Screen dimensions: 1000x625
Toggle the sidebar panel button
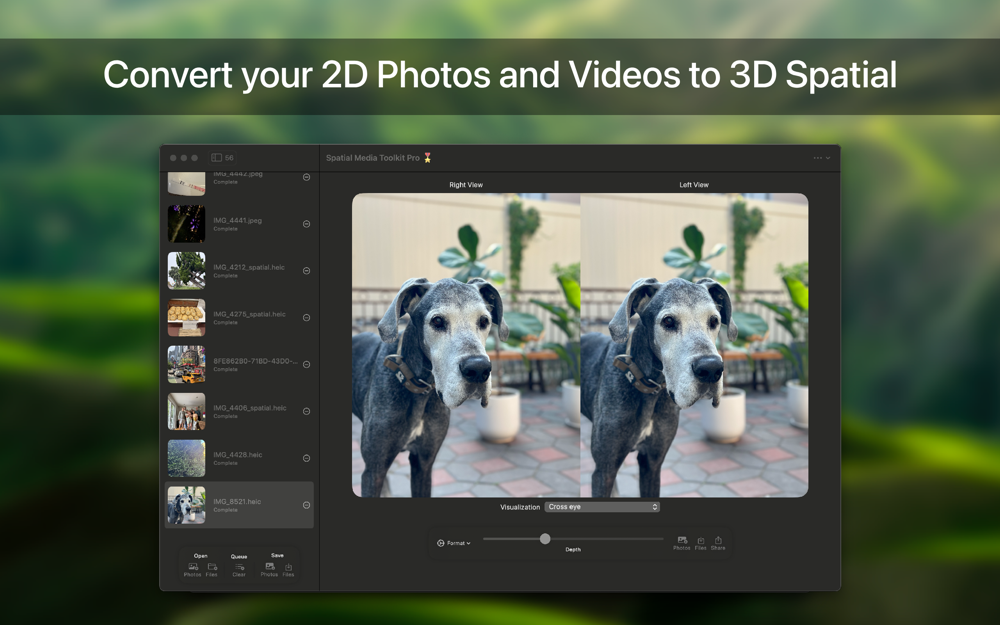click(x=217, y=158)
